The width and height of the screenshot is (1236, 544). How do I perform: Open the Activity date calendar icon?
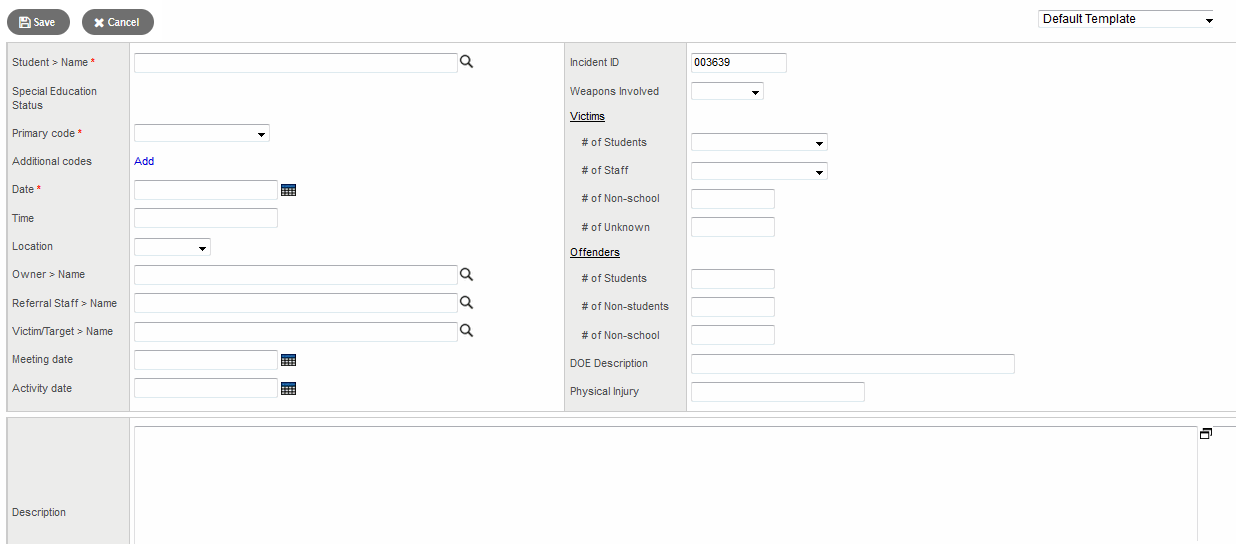tap(289, 388)
